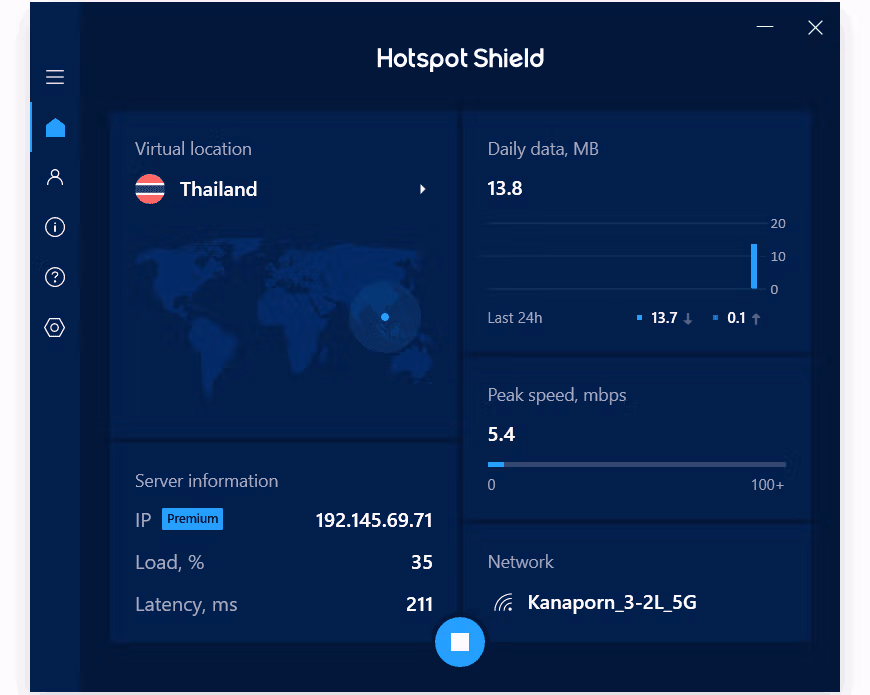Click the Last 24h label
The width and height of the screenshot is (870, 695).
[514, 318]
